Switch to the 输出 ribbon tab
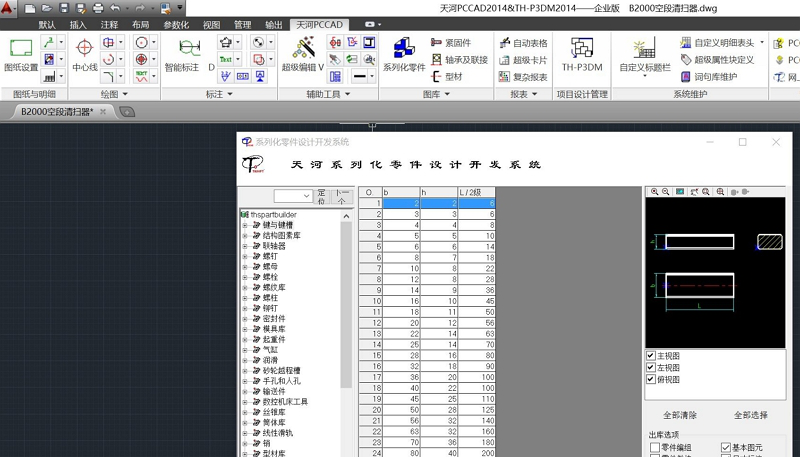This screenshot has width=800, height=475. tap(273, 24)
